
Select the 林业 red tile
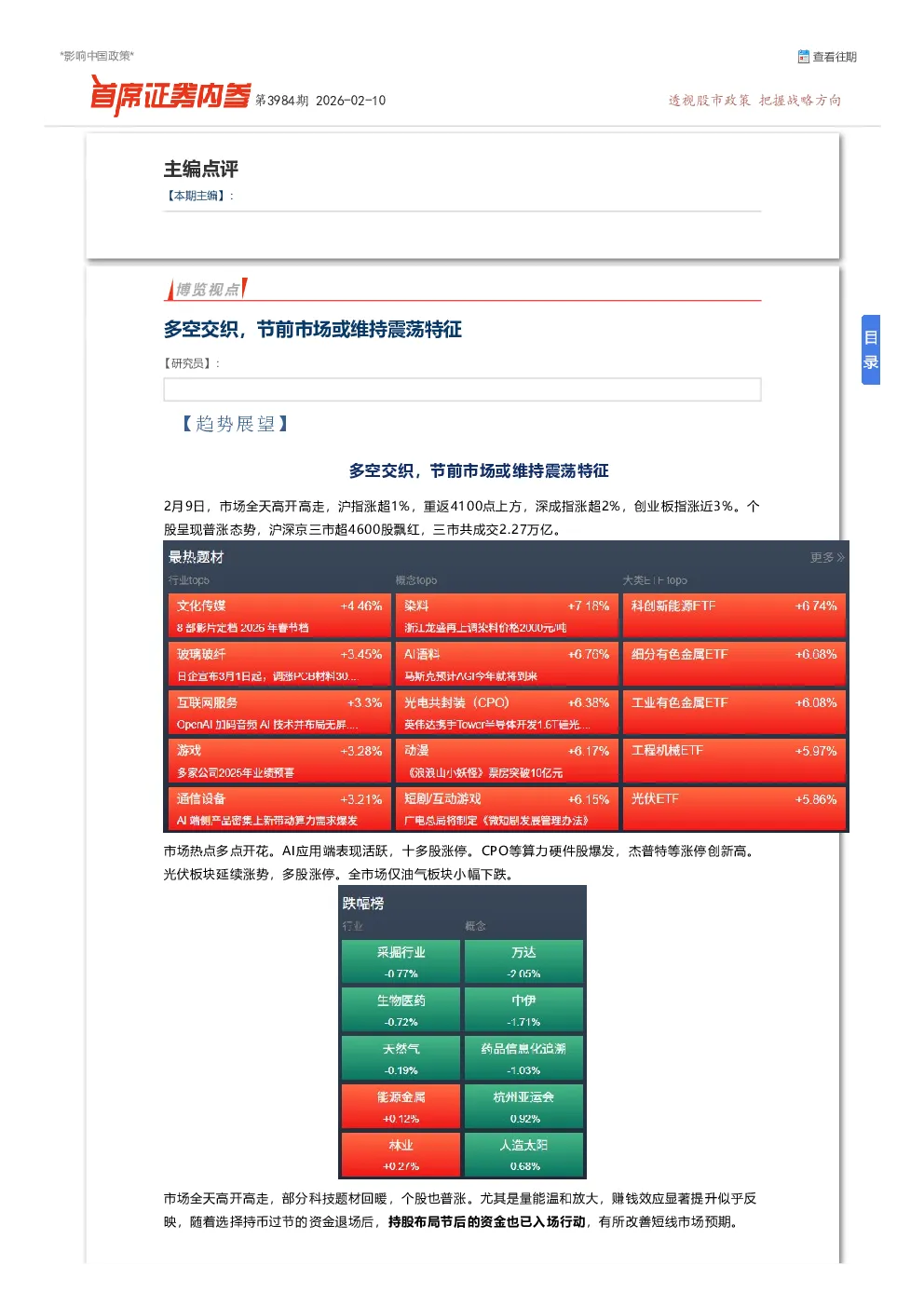401,1154
